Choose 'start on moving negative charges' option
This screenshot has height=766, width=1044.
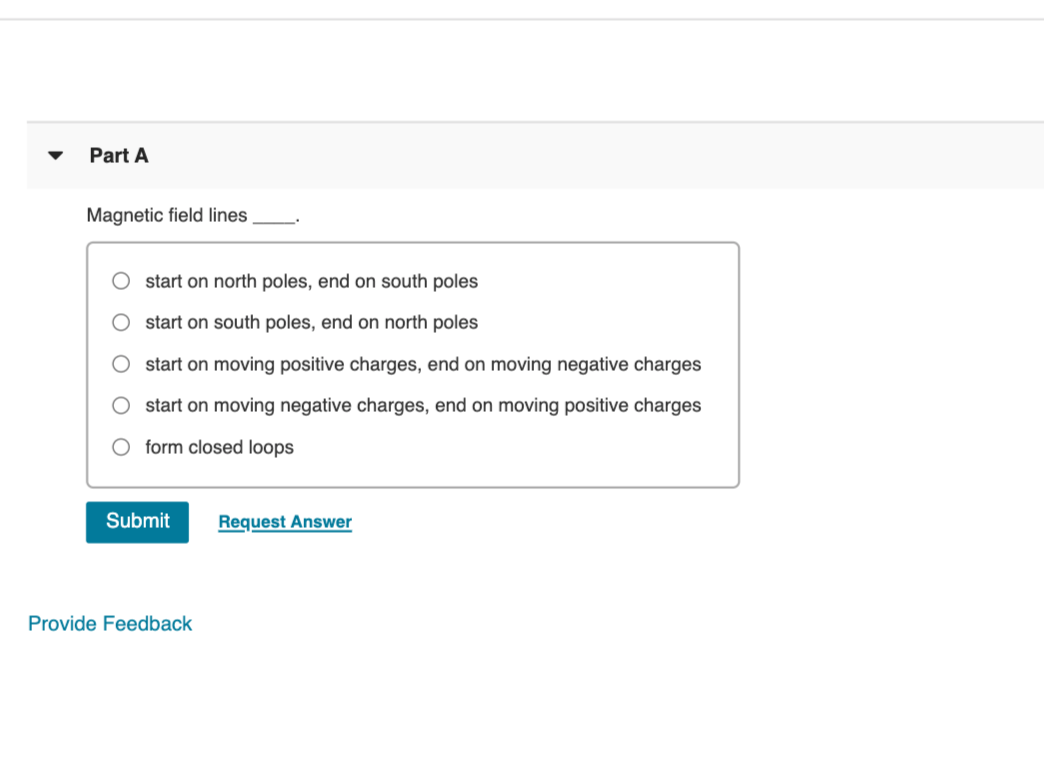coord(121,406)
